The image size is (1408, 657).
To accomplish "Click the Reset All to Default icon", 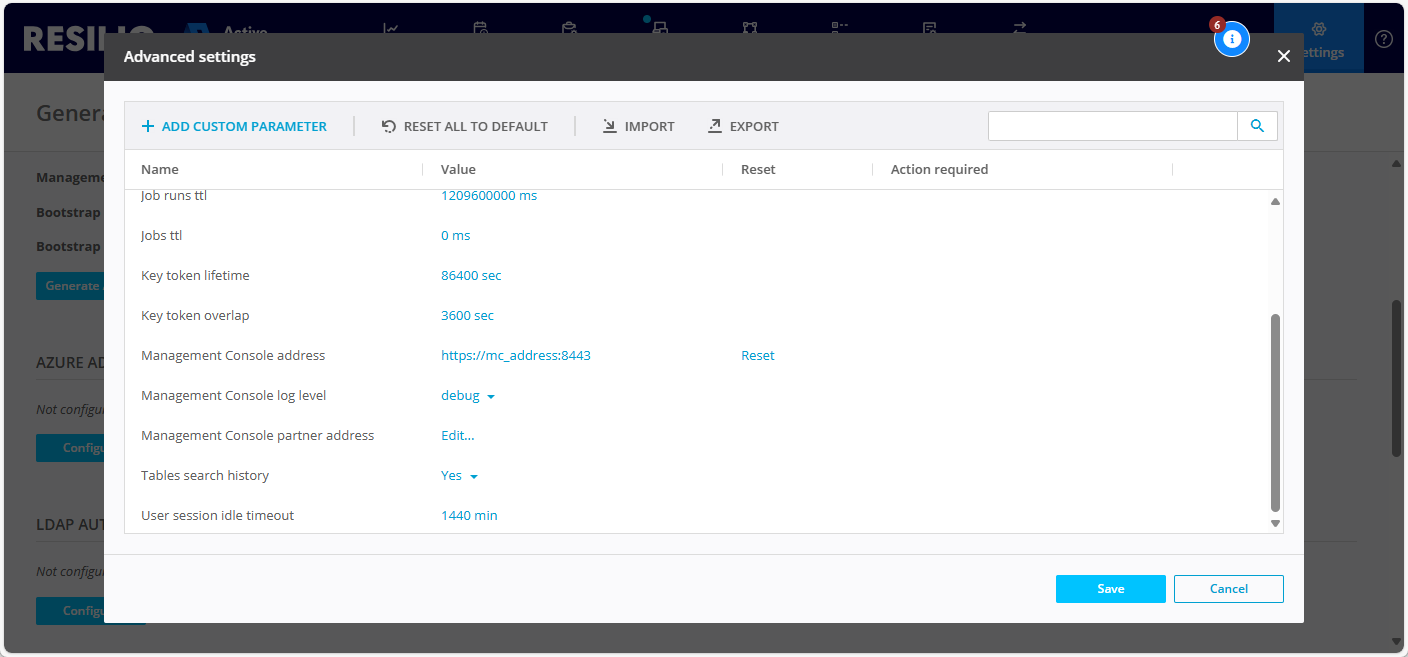I will (389, 127).
